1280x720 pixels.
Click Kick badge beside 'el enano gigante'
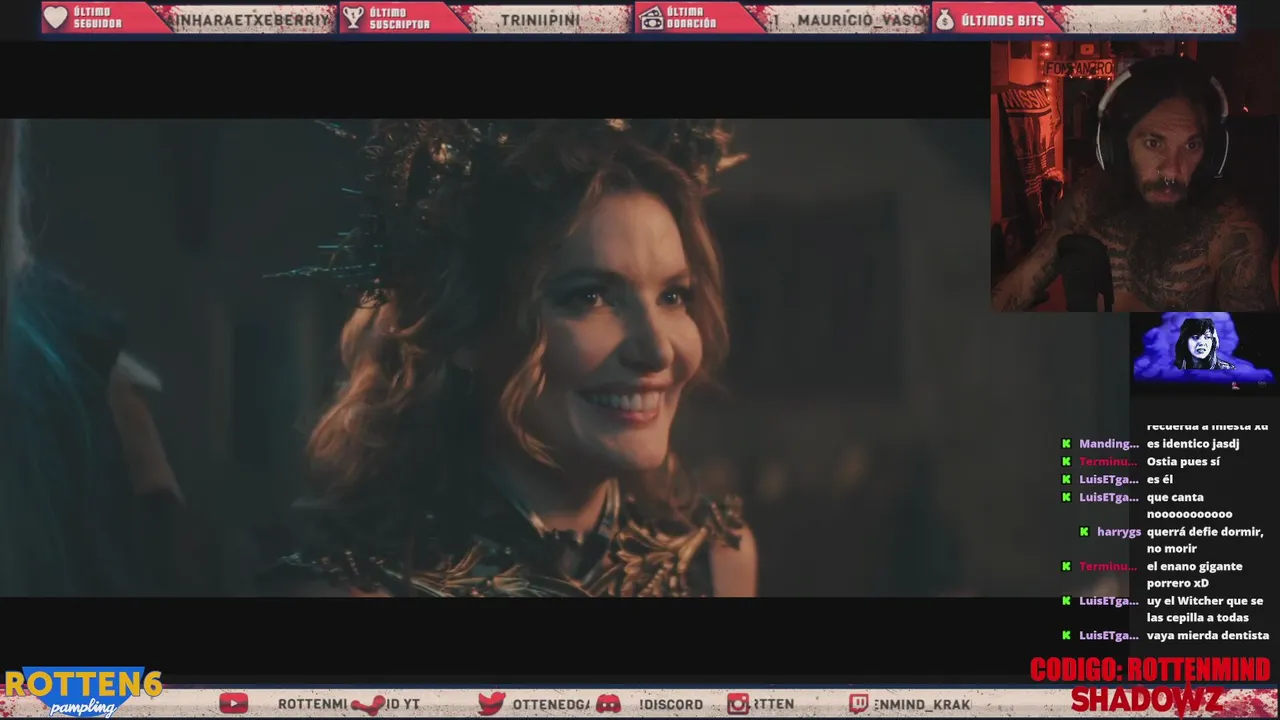(x=1066, y=566)
